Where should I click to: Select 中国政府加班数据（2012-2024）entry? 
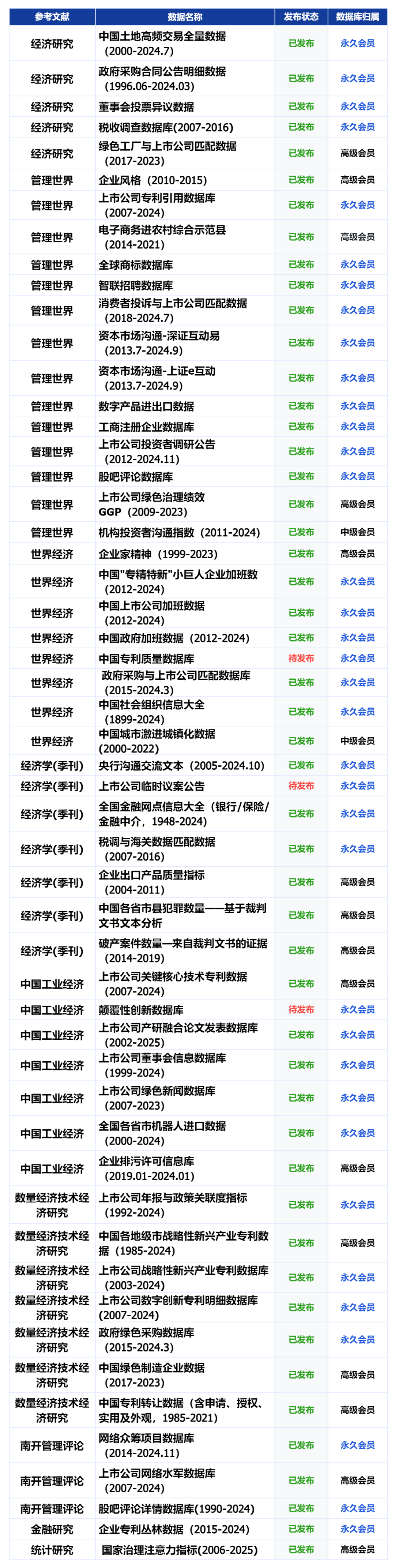point(174,638)
